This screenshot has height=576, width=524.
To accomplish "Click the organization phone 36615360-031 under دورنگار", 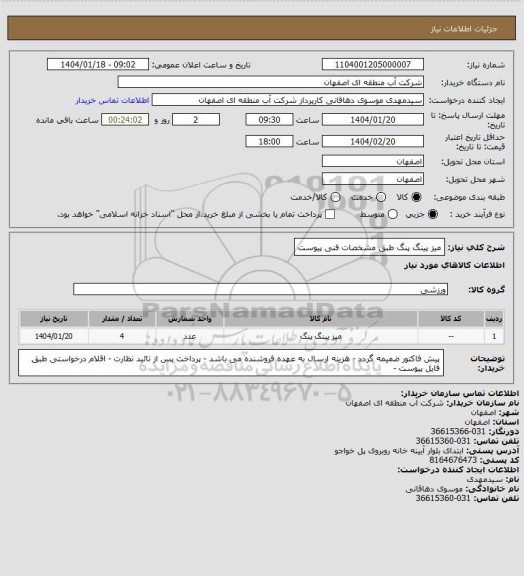I will [x=443, y=441].
